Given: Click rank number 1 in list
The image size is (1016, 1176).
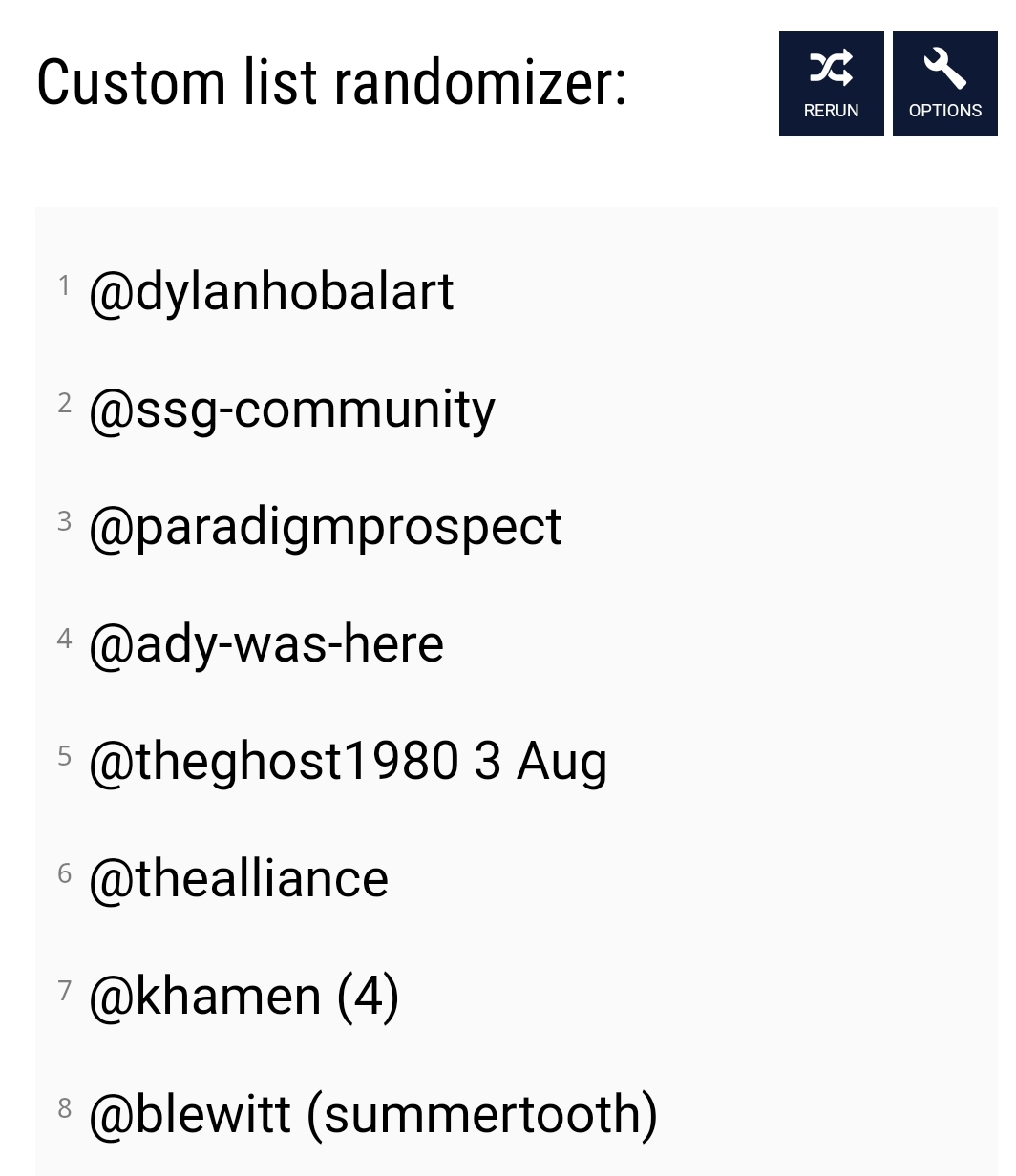Looking at the screenshot, I should point(64,285).
